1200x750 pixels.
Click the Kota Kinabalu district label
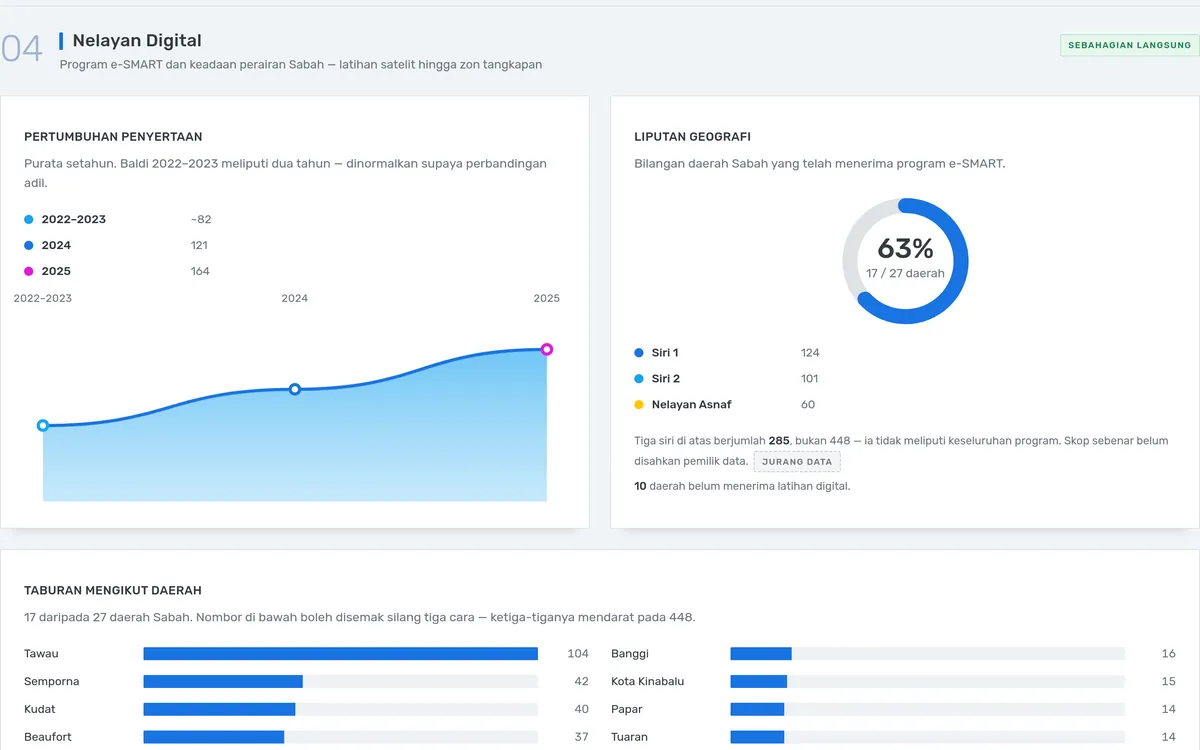(x=648, y=682)
